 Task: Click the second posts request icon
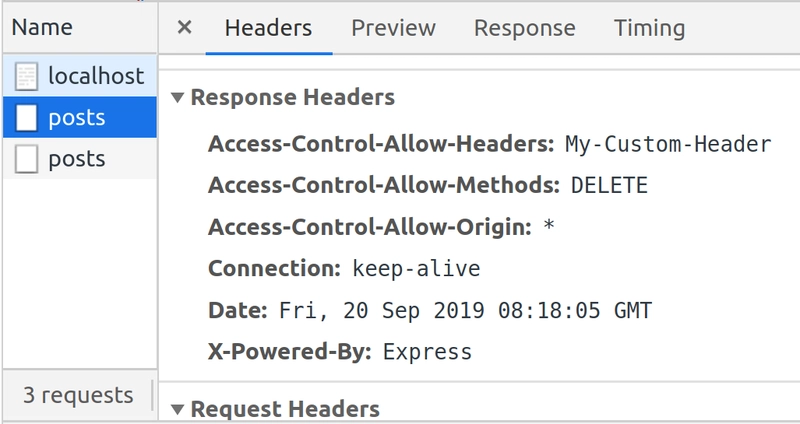coord(26,159)
